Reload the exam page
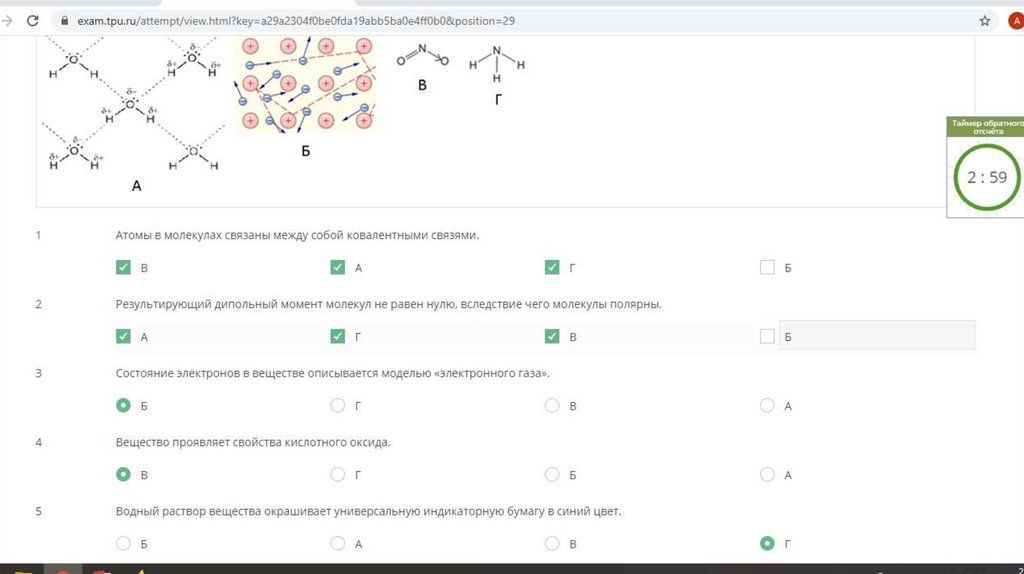Screen dimensions: 1024x574 32,21
